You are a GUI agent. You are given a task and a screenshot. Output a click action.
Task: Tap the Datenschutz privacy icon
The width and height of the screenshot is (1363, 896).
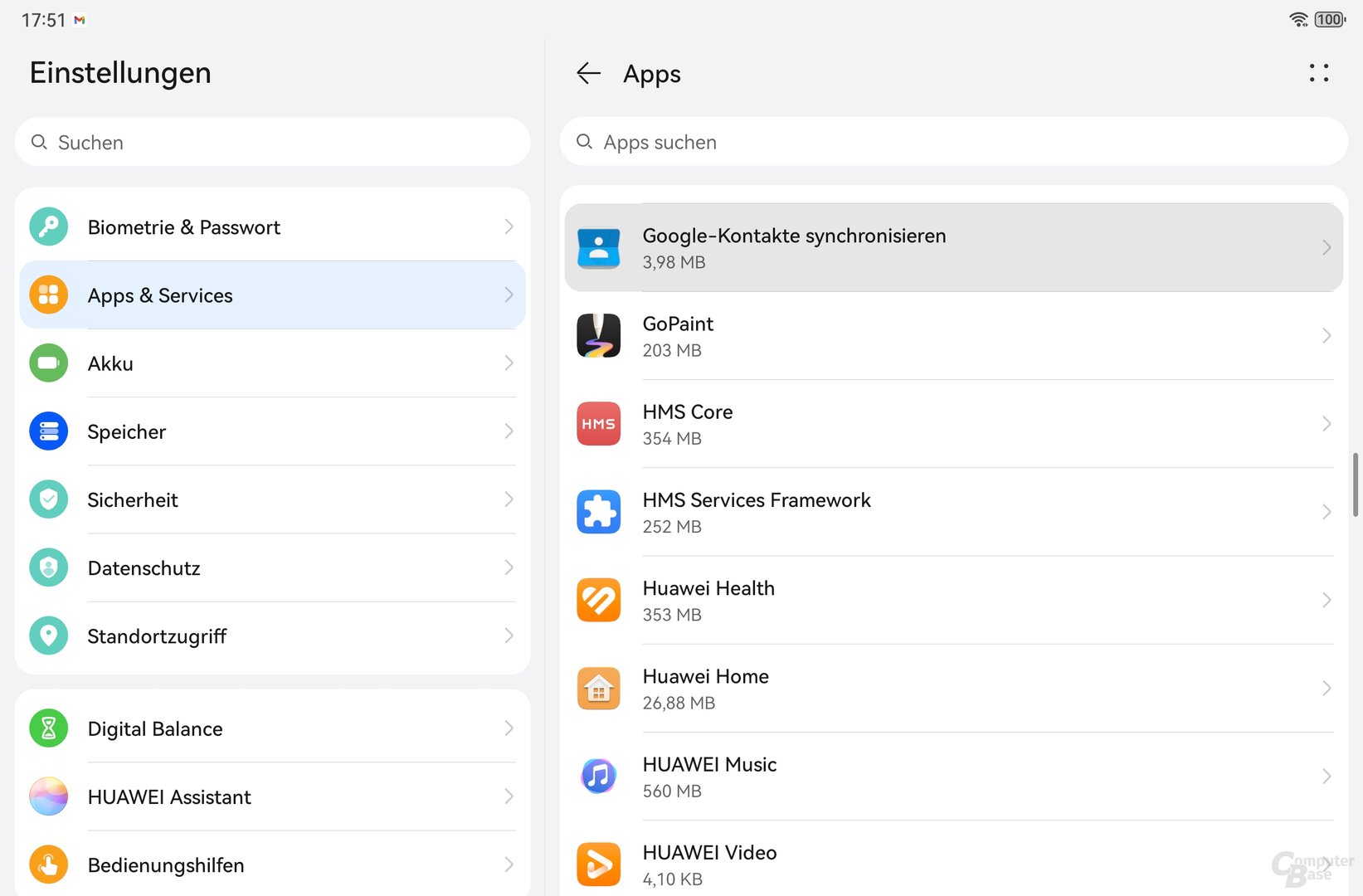tap(48, 567)
